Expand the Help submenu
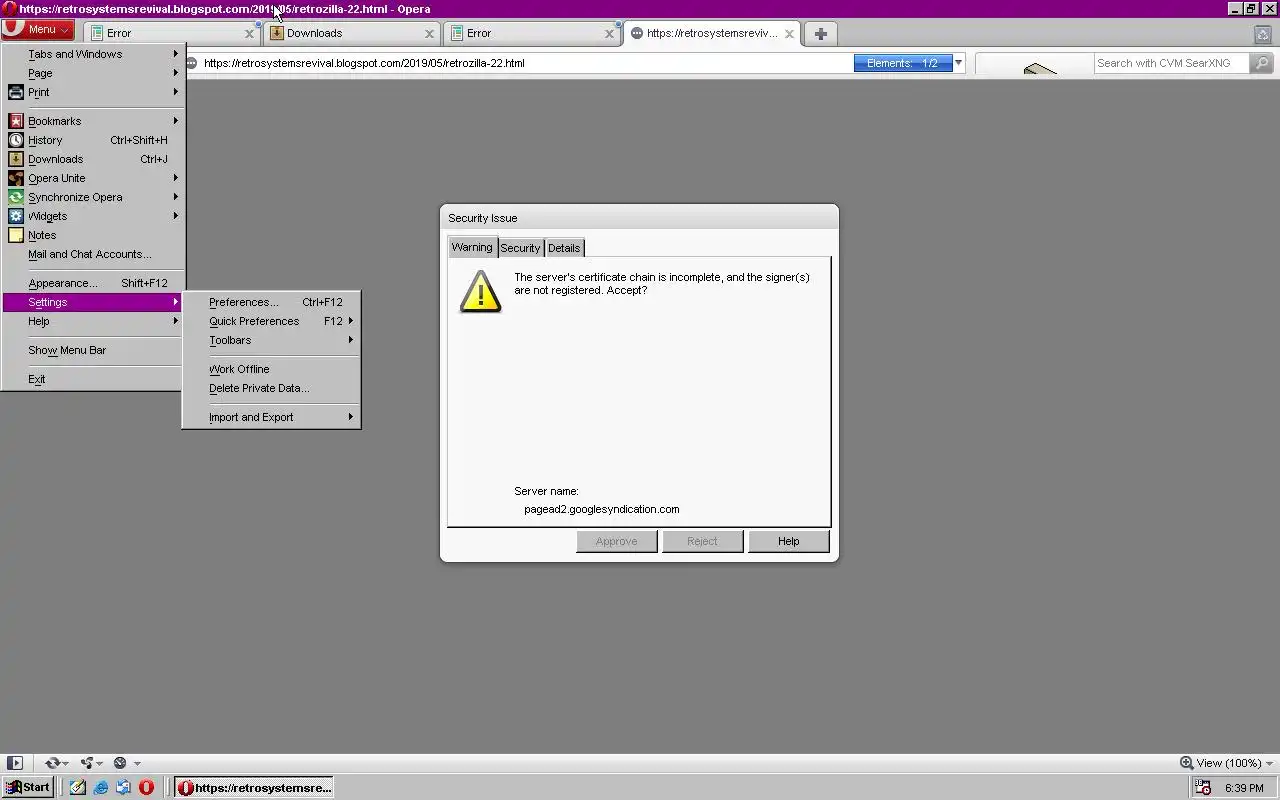Image resolution: width=1280 pixels, height=800 pixels. click(x=91, y=321)
